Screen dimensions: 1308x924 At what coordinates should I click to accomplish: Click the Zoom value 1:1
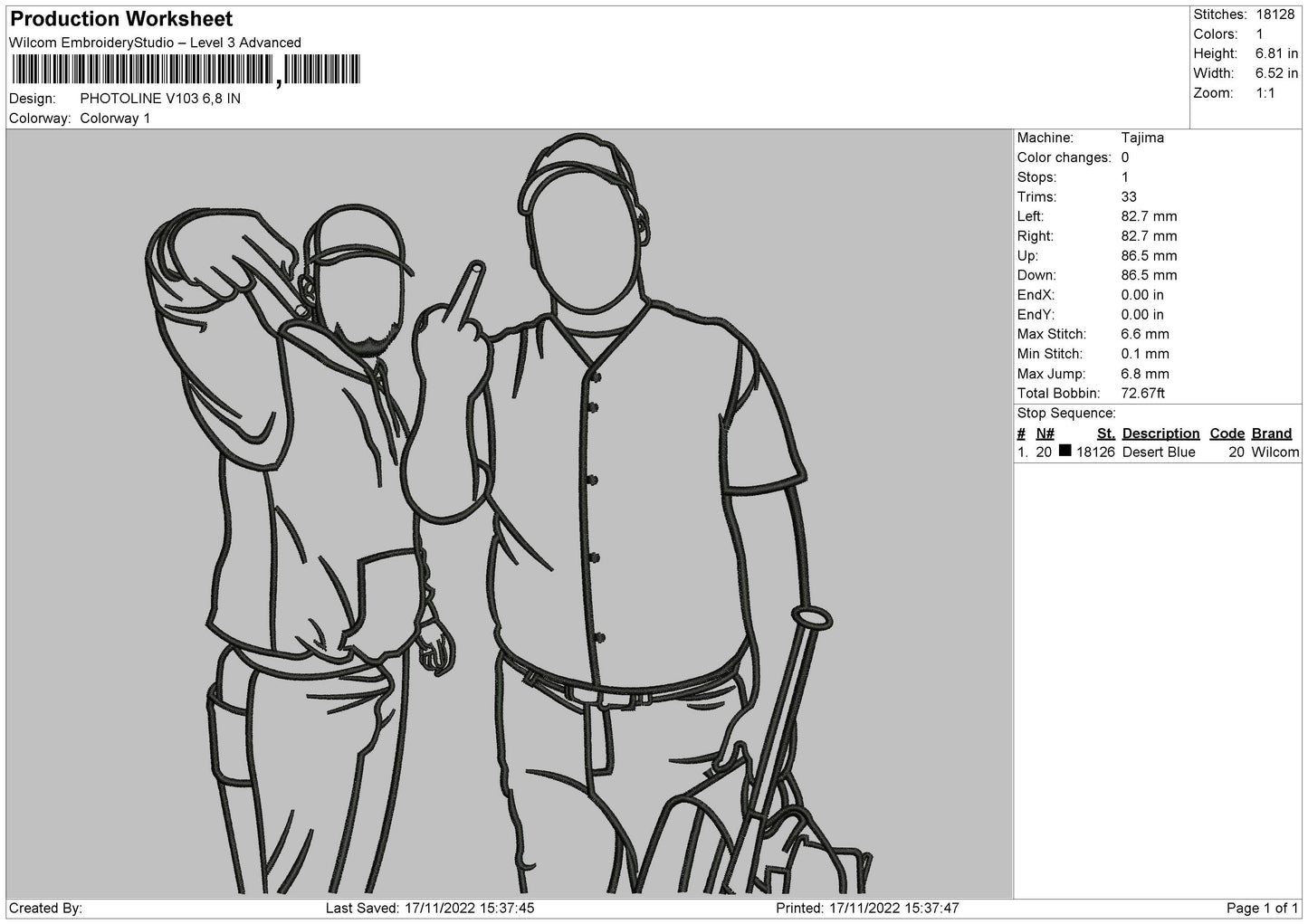pos(1265,93)
